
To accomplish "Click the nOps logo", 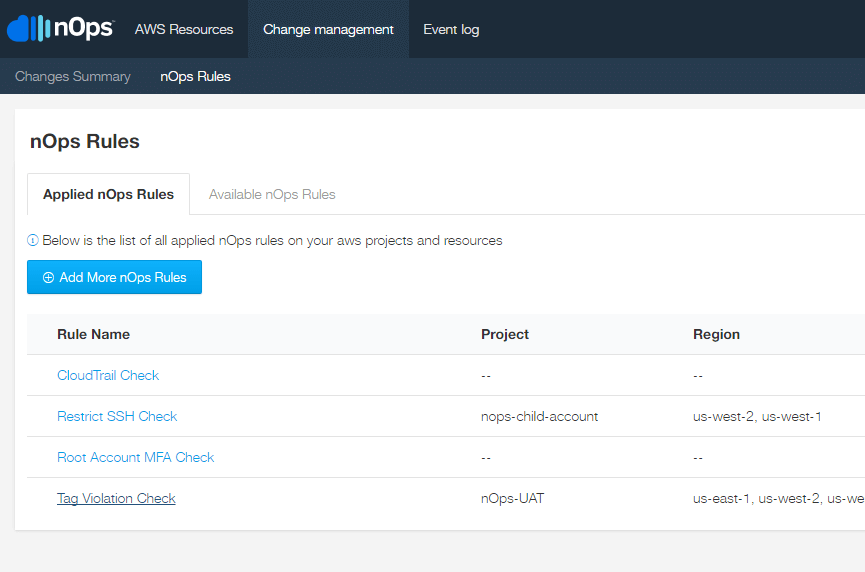I will 61,28.
